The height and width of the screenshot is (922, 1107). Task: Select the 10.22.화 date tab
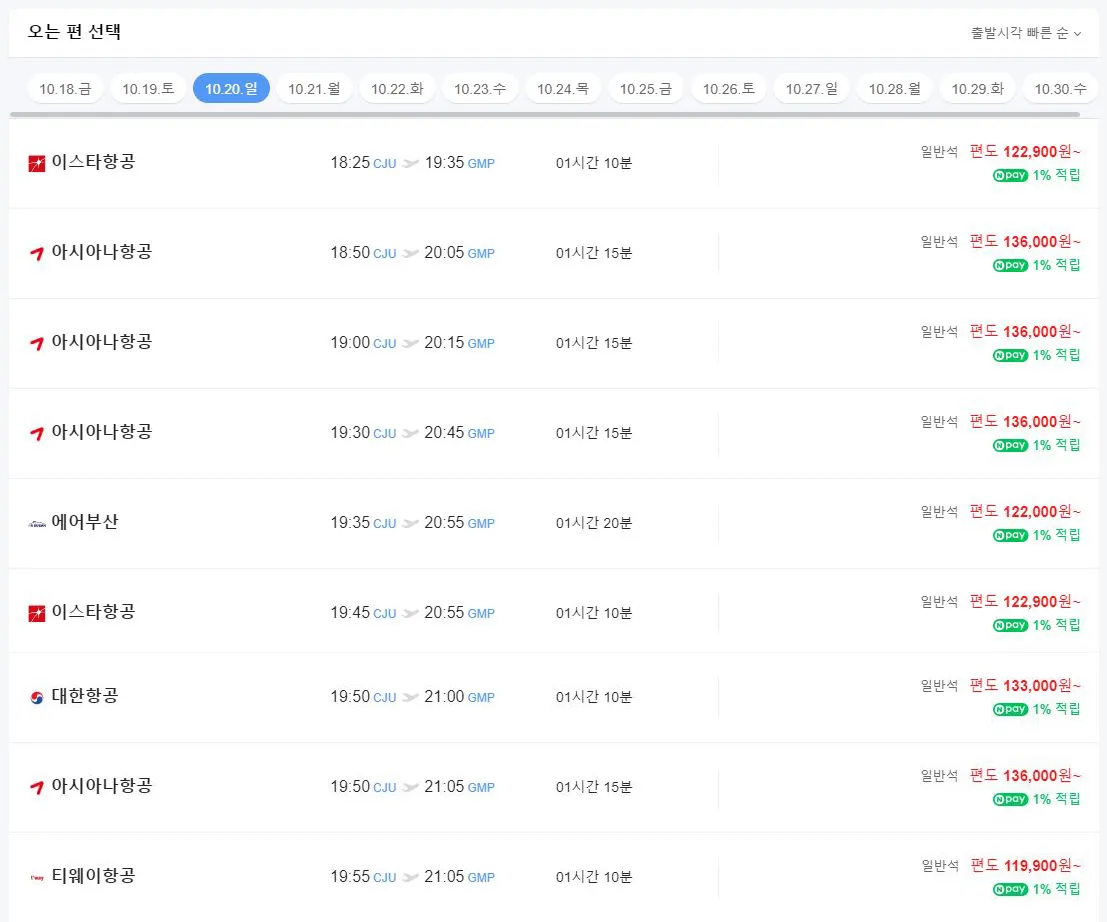point(397,88)
